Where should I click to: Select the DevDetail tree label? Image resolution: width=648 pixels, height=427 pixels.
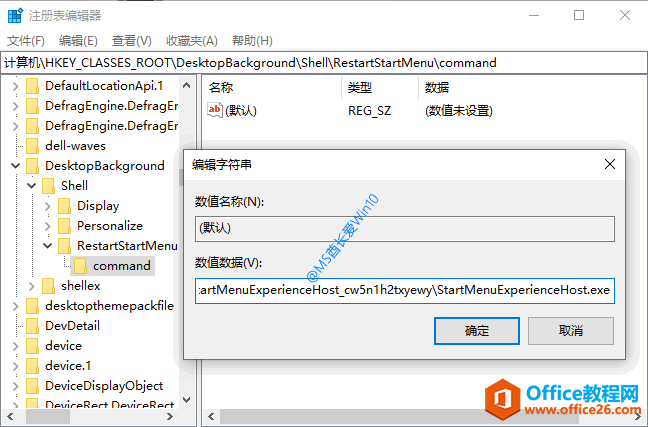[x=72, y=326]
